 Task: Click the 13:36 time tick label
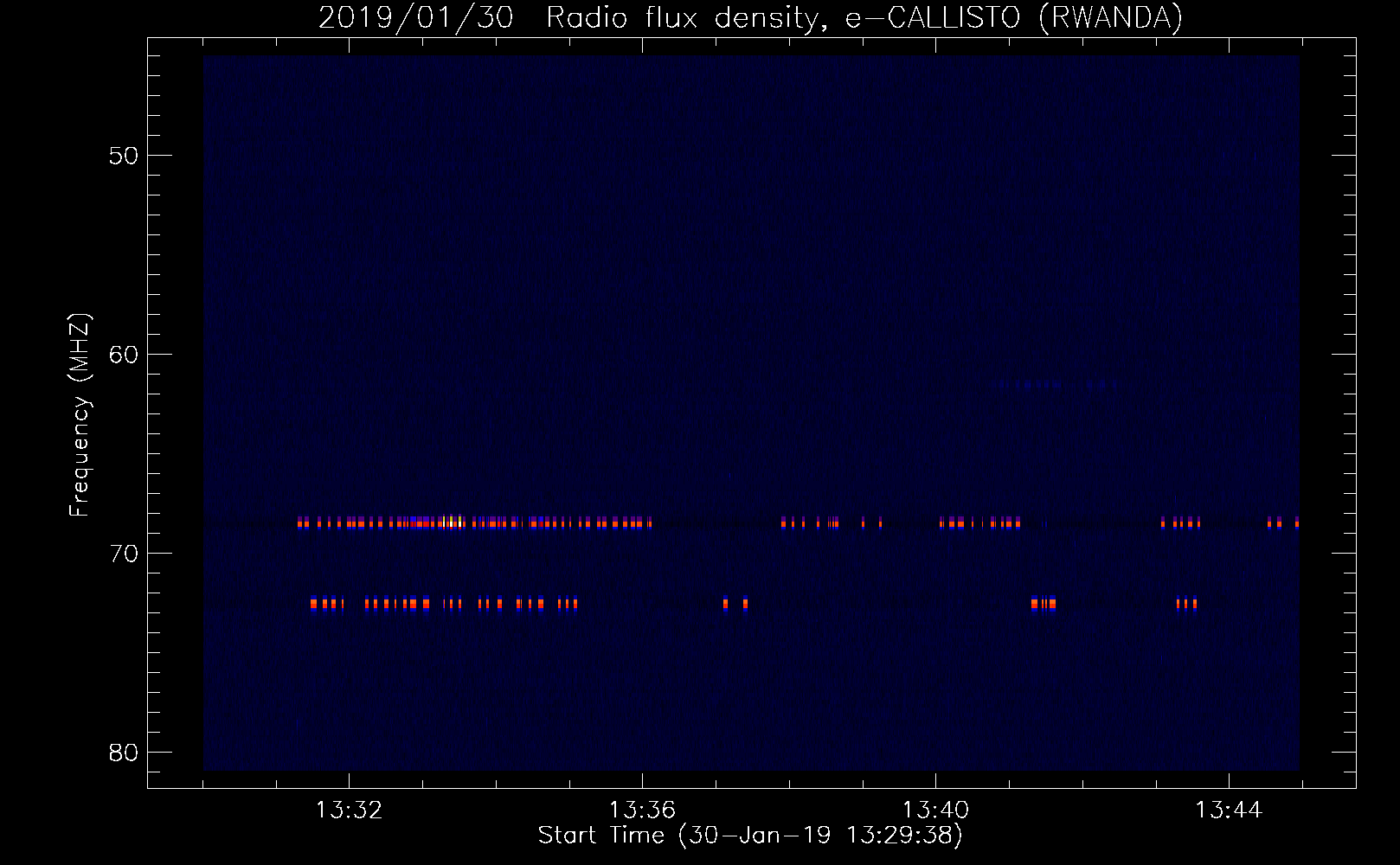coord(642,811)
